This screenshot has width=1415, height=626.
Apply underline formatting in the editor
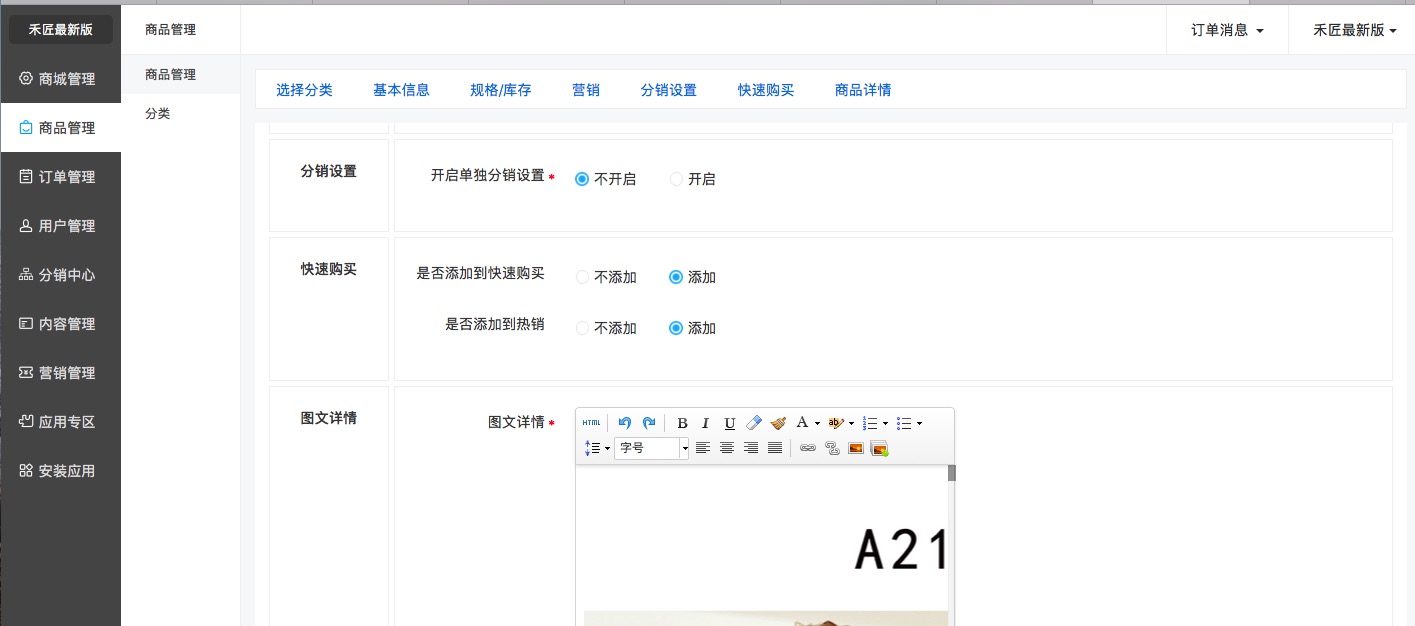click(730, 423)
